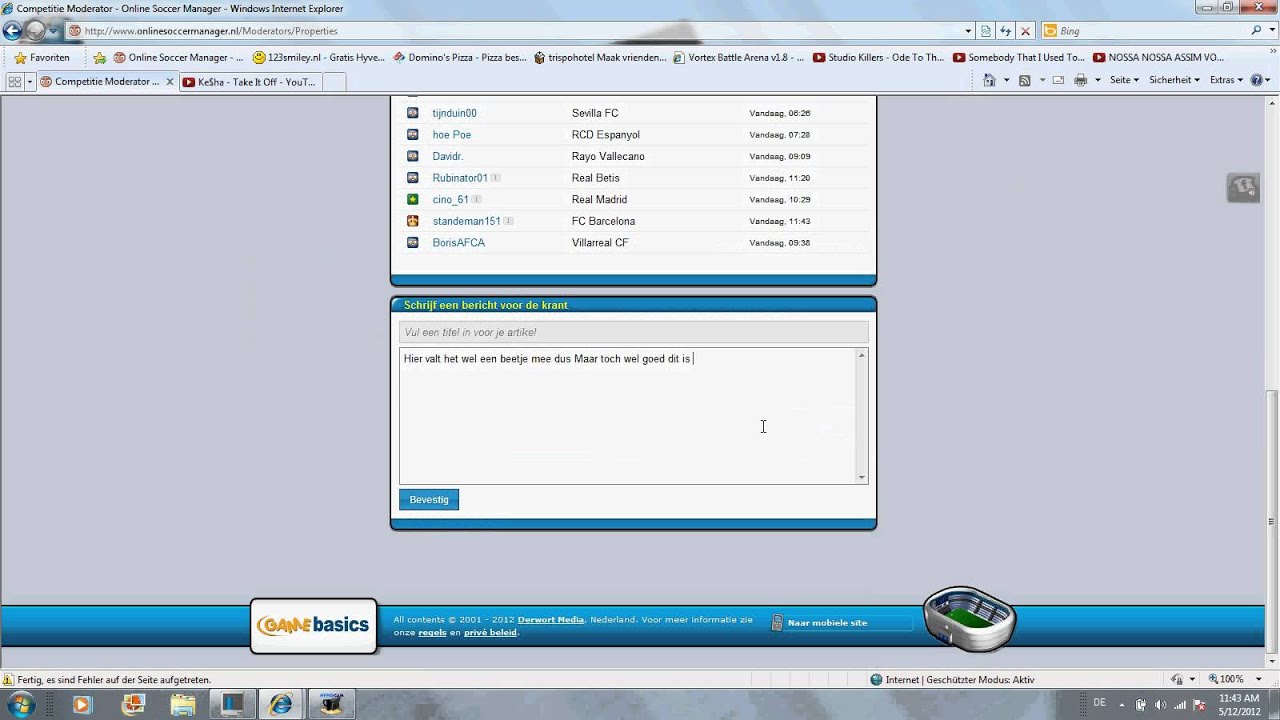
Task: Expand the Sicherheit menu
Action: coord(1174,80)
